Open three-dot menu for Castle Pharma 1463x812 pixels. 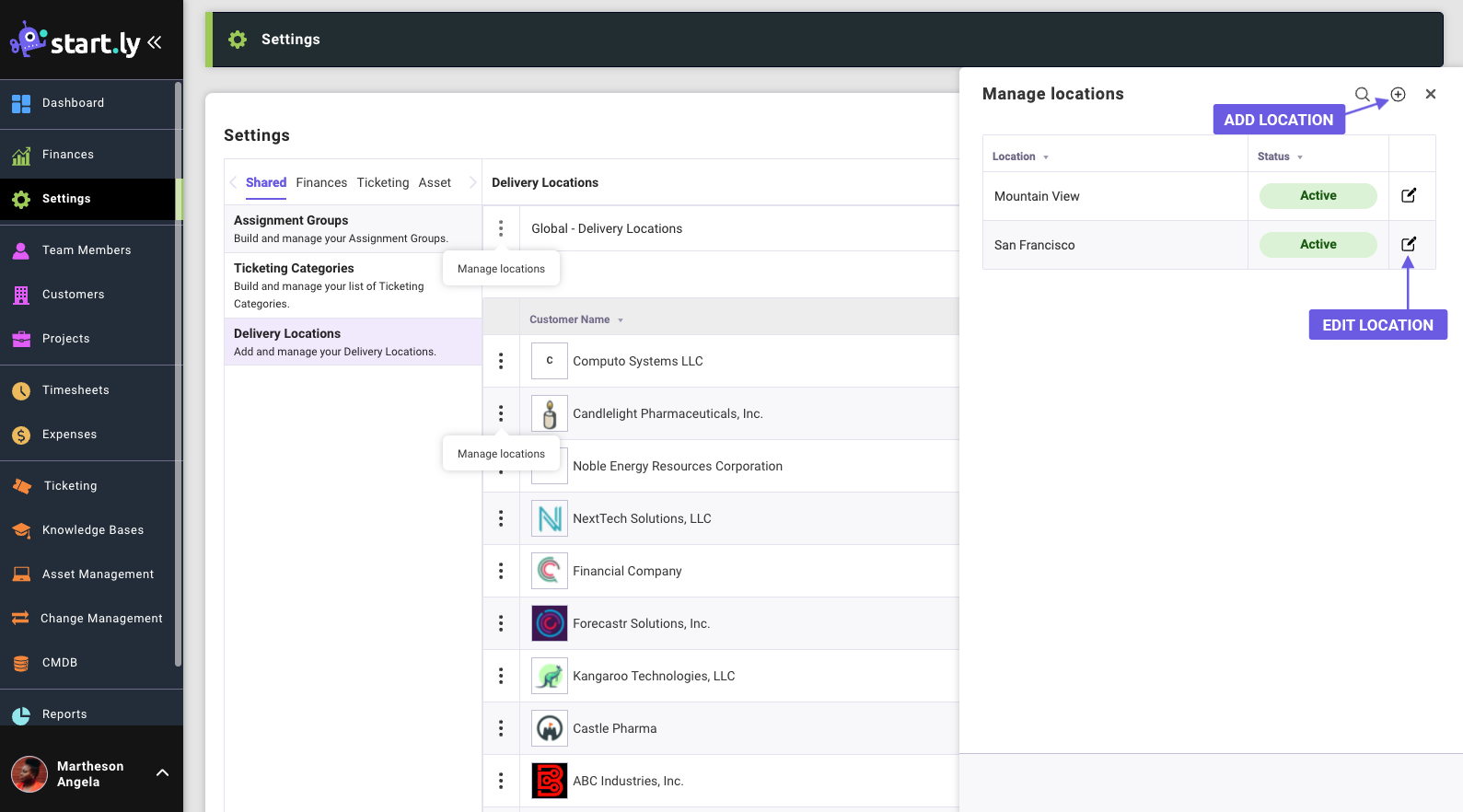pyautogui.click(x=501, y=728)
